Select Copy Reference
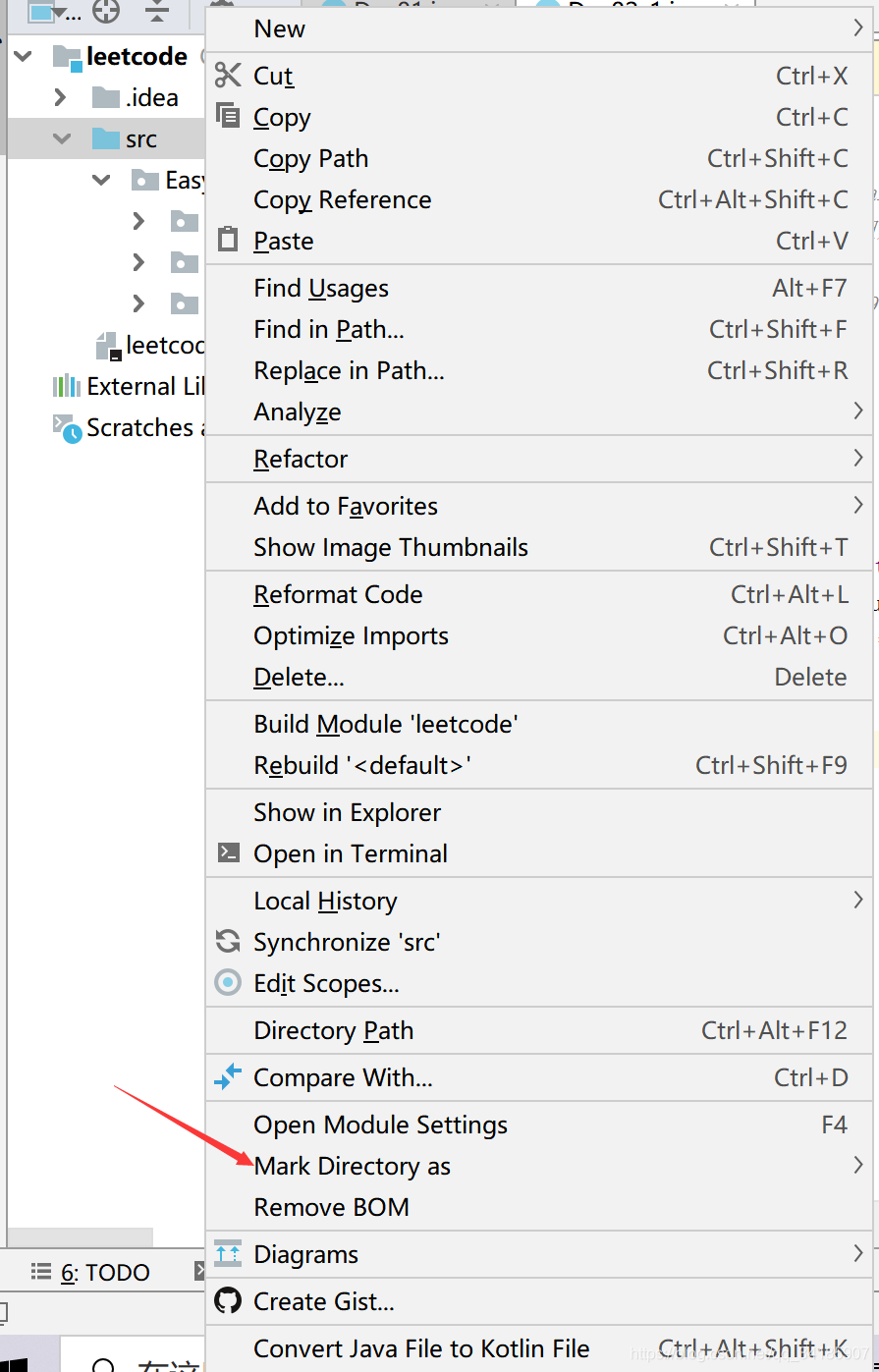Screen dimensions: 879x1372 [538, 199]
